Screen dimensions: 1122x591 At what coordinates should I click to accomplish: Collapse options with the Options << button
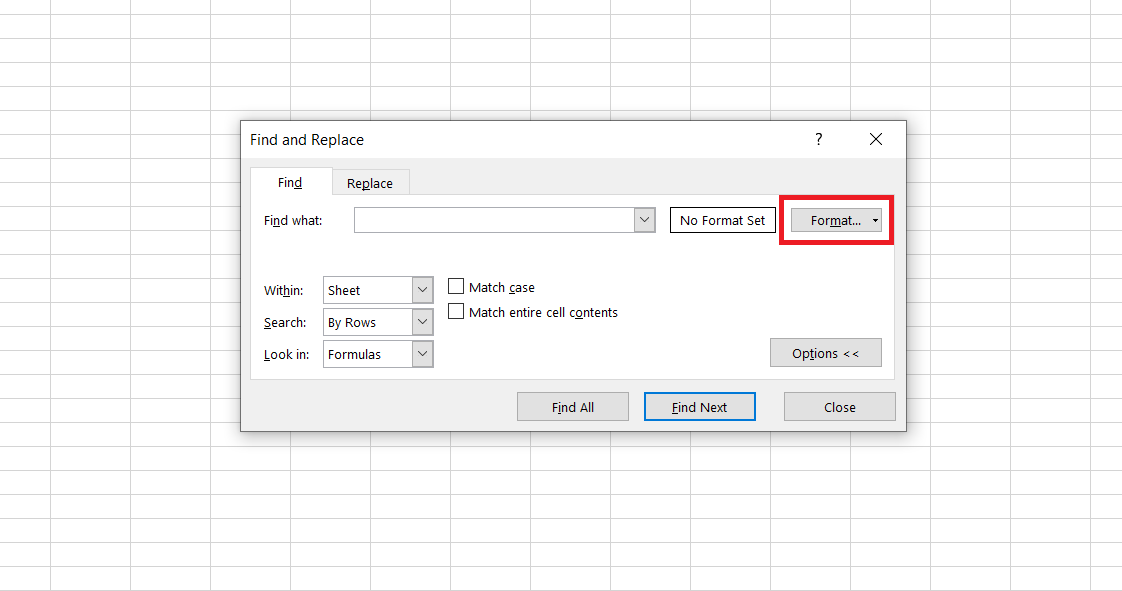(826, 353)
